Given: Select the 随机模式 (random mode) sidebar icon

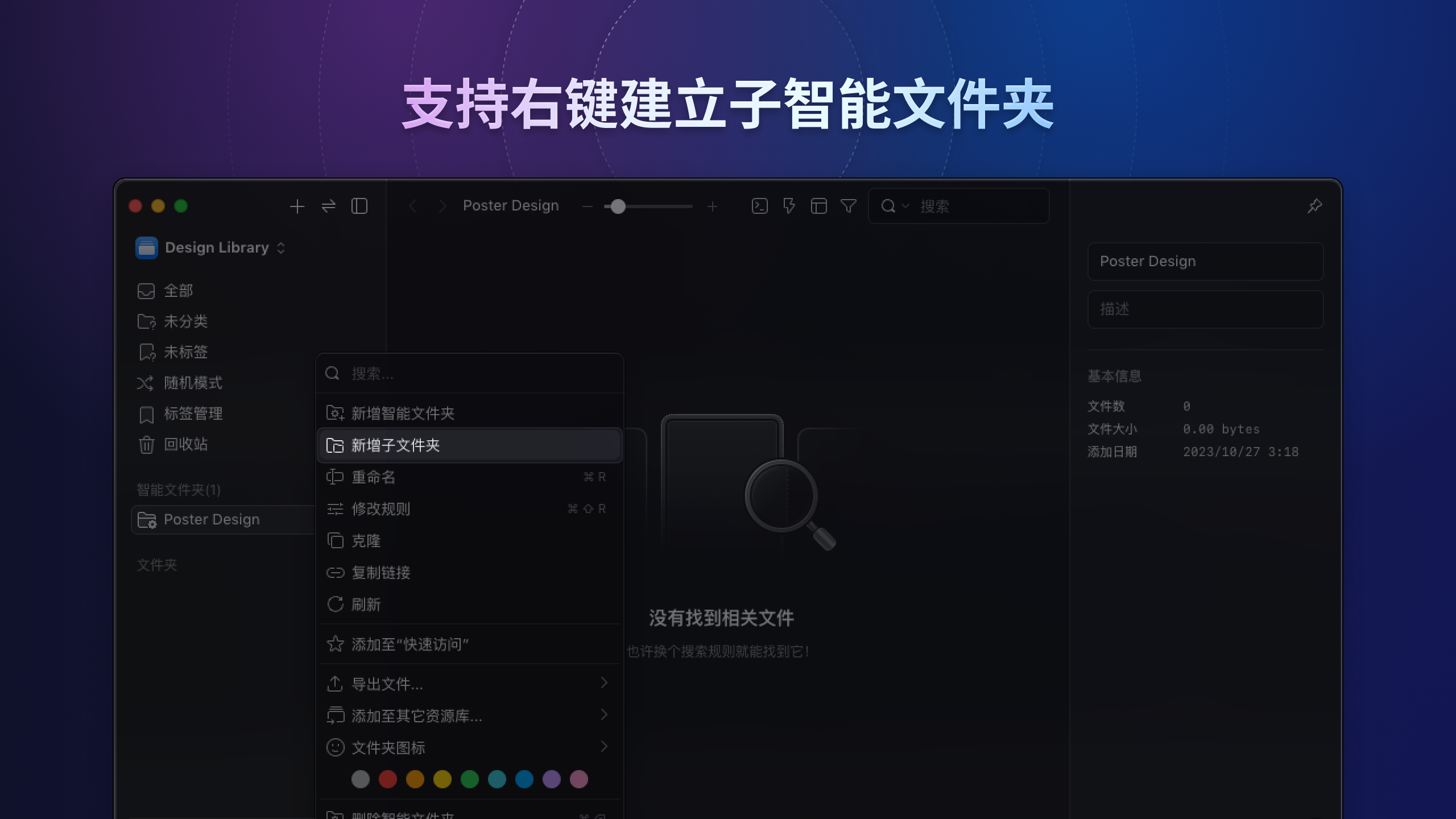Looking at the screenshot, I should click(x=146, y=383).
